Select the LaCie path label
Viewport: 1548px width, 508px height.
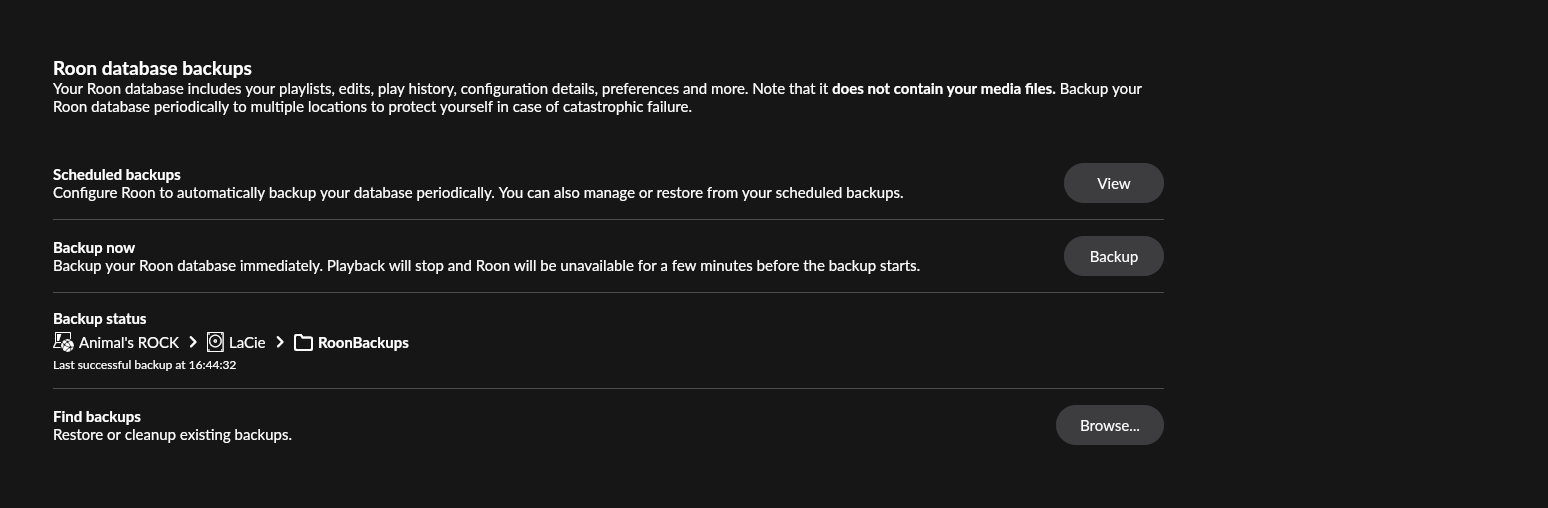247,342
